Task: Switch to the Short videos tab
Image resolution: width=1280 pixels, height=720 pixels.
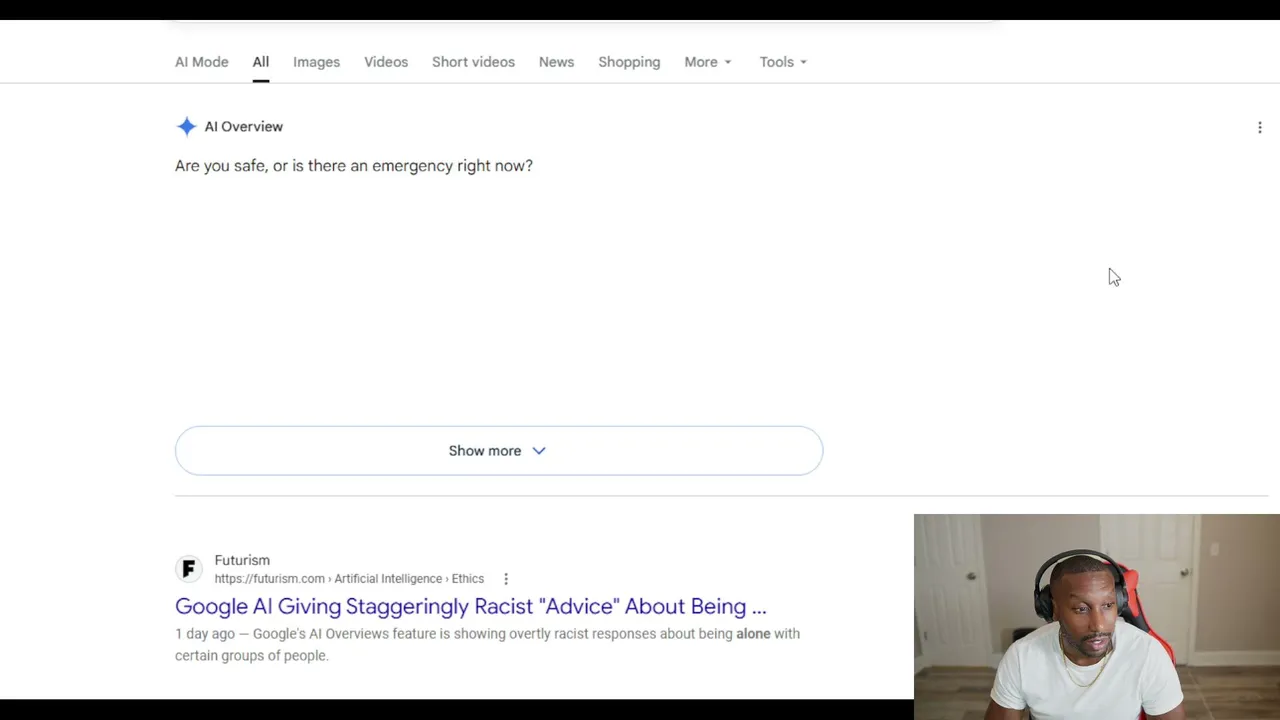Action: 473,62
